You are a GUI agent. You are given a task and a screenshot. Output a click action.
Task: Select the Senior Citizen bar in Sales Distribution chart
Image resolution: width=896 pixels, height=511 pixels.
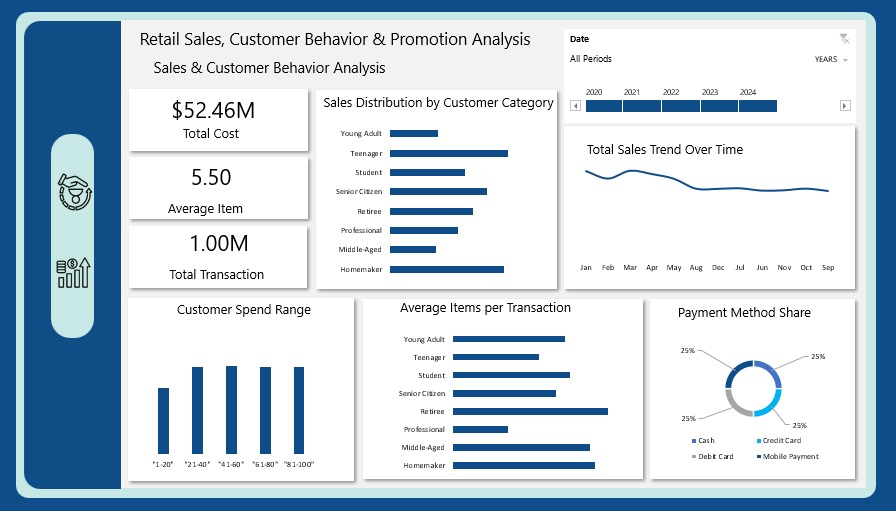438,191
